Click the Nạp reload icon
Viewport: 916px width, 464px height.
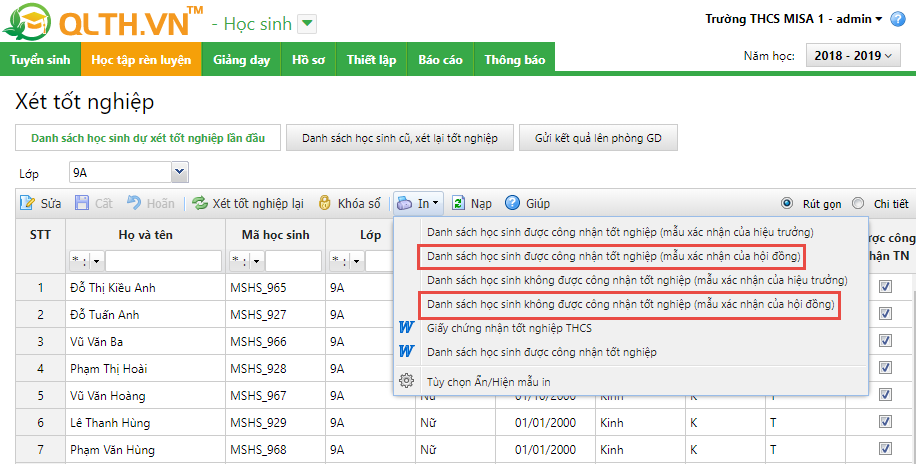pos(459,203)
